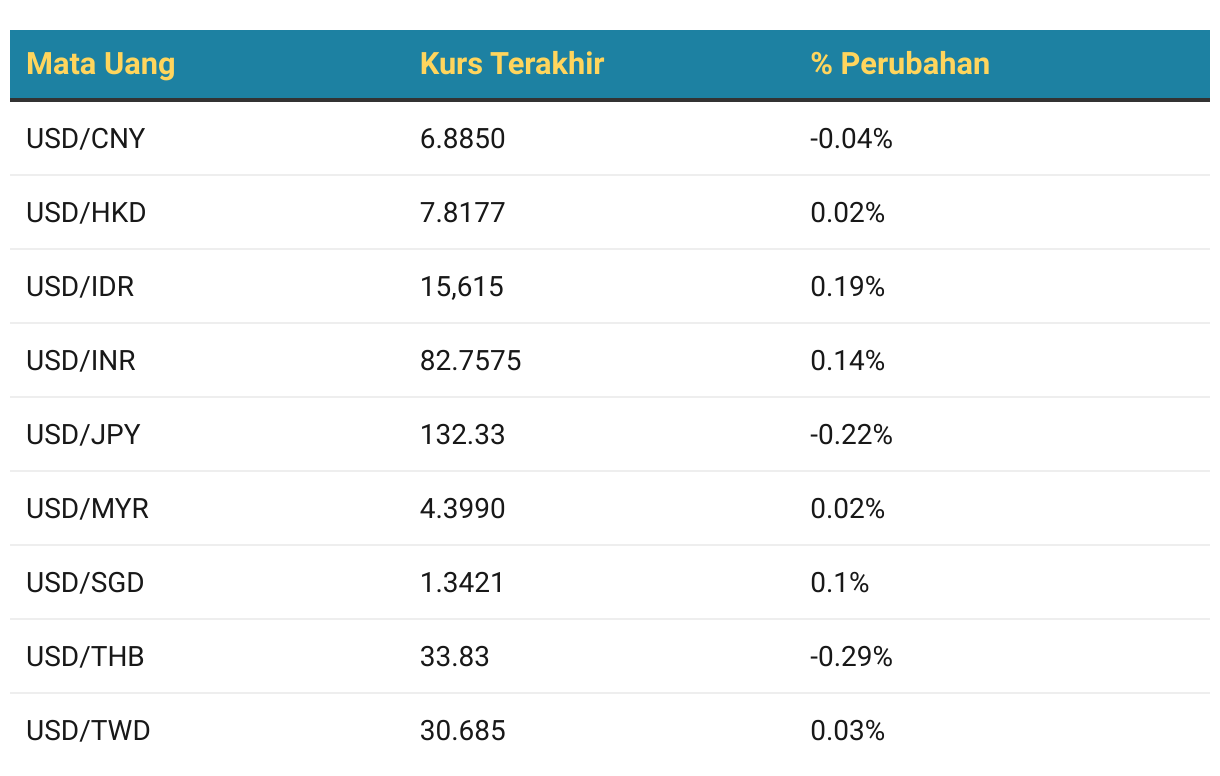Click the Mata Uang column header
Viewport: 1220px width, 776px height.
pyautogui.click(x=100, y=64)
